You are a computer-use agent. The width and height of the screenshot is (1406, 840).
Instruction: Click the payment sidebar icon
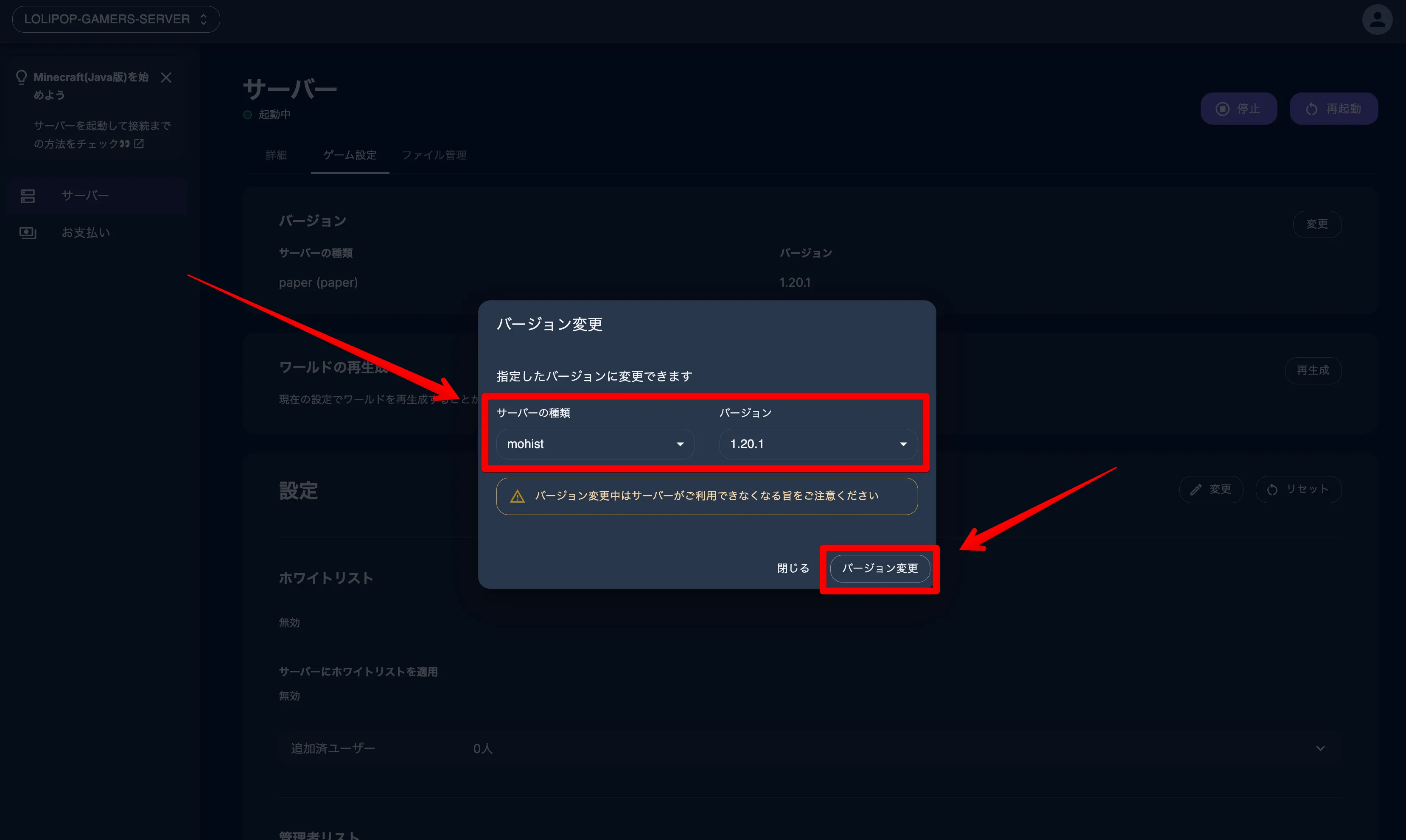[28, 232]
